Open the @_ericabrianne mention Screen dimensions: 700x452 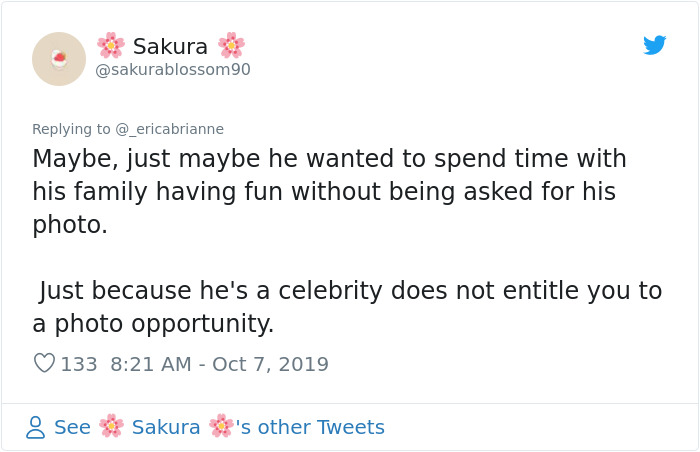pos(169,129)
